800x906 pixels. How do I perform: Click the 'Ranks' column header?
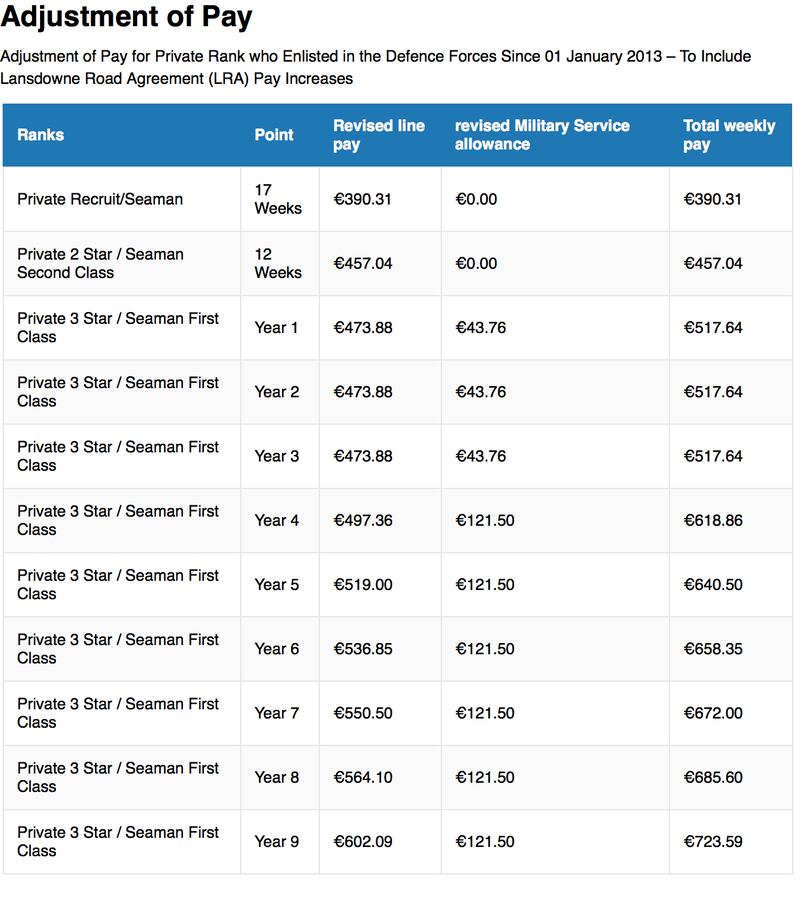coord(41,135)
